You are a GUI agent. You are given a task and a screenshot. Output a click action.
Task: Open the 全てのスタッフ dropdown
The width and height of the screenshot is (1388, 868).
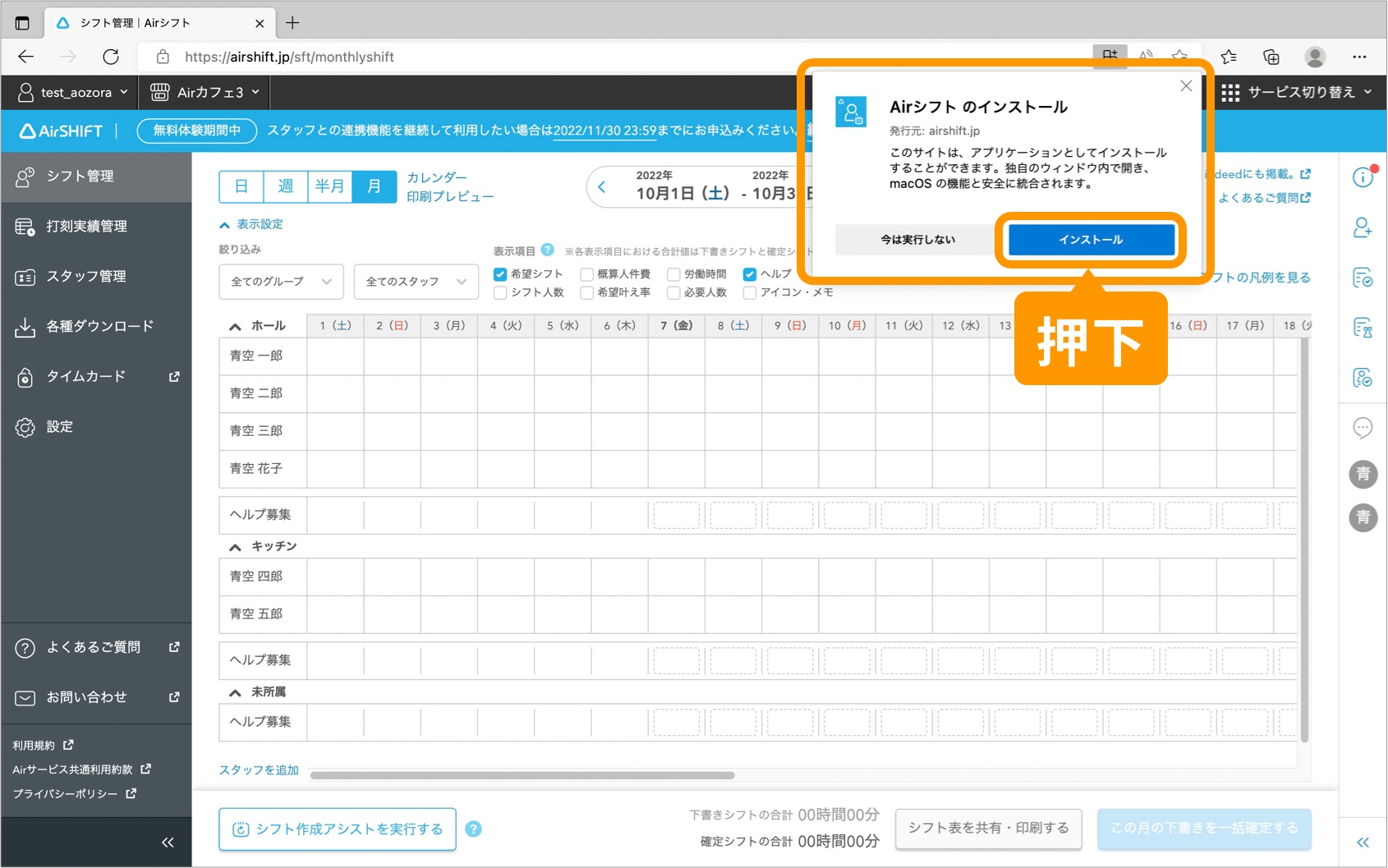click(x=416, y=282)
